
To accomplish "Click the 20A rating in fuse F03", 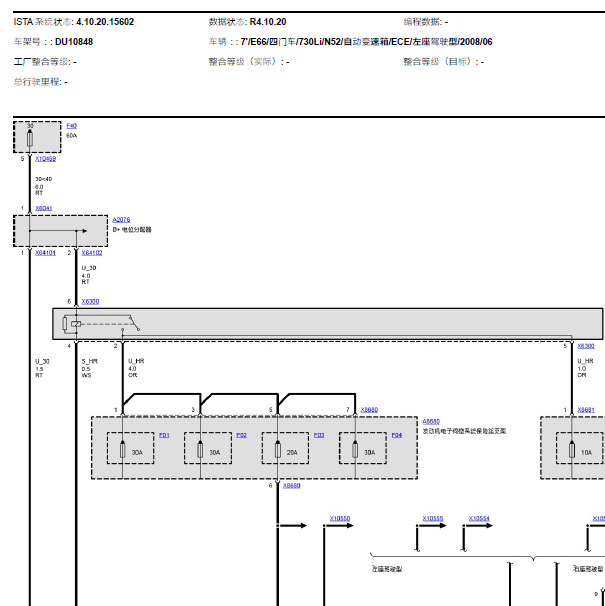I will point(292,453).
